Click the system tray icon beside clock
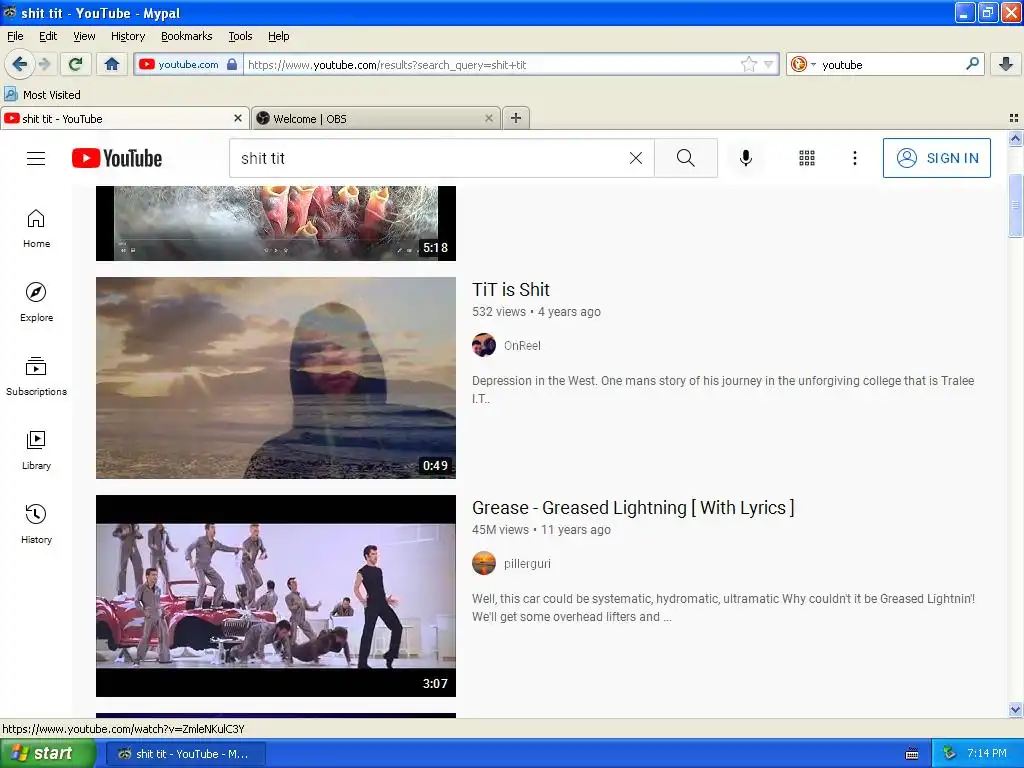Viewport: 1024px width, 768px height. coord(950,754)
